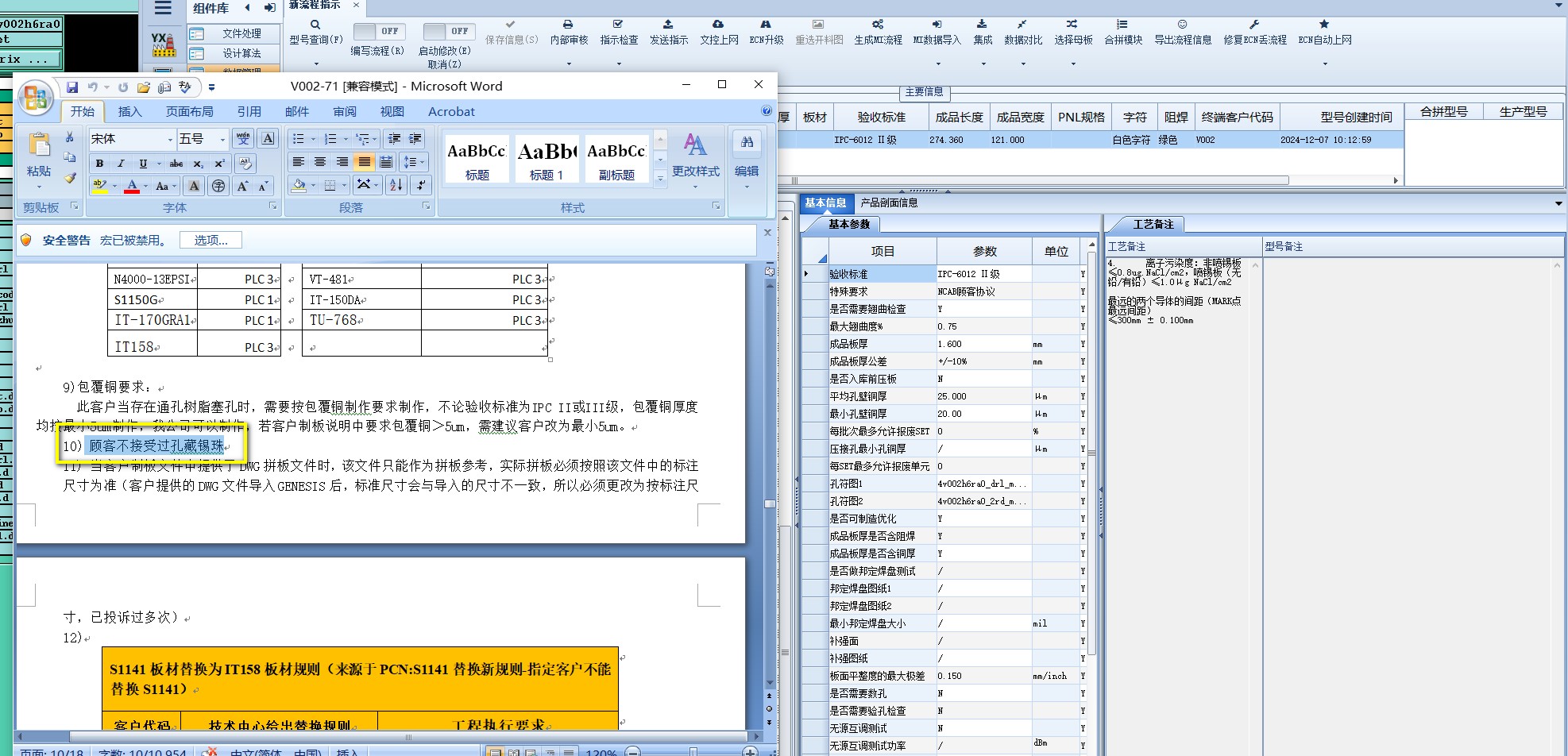Click the Cut scissors icon in the clipboard group
This screenshot has height=756, width=1568.
coord(70,138)
